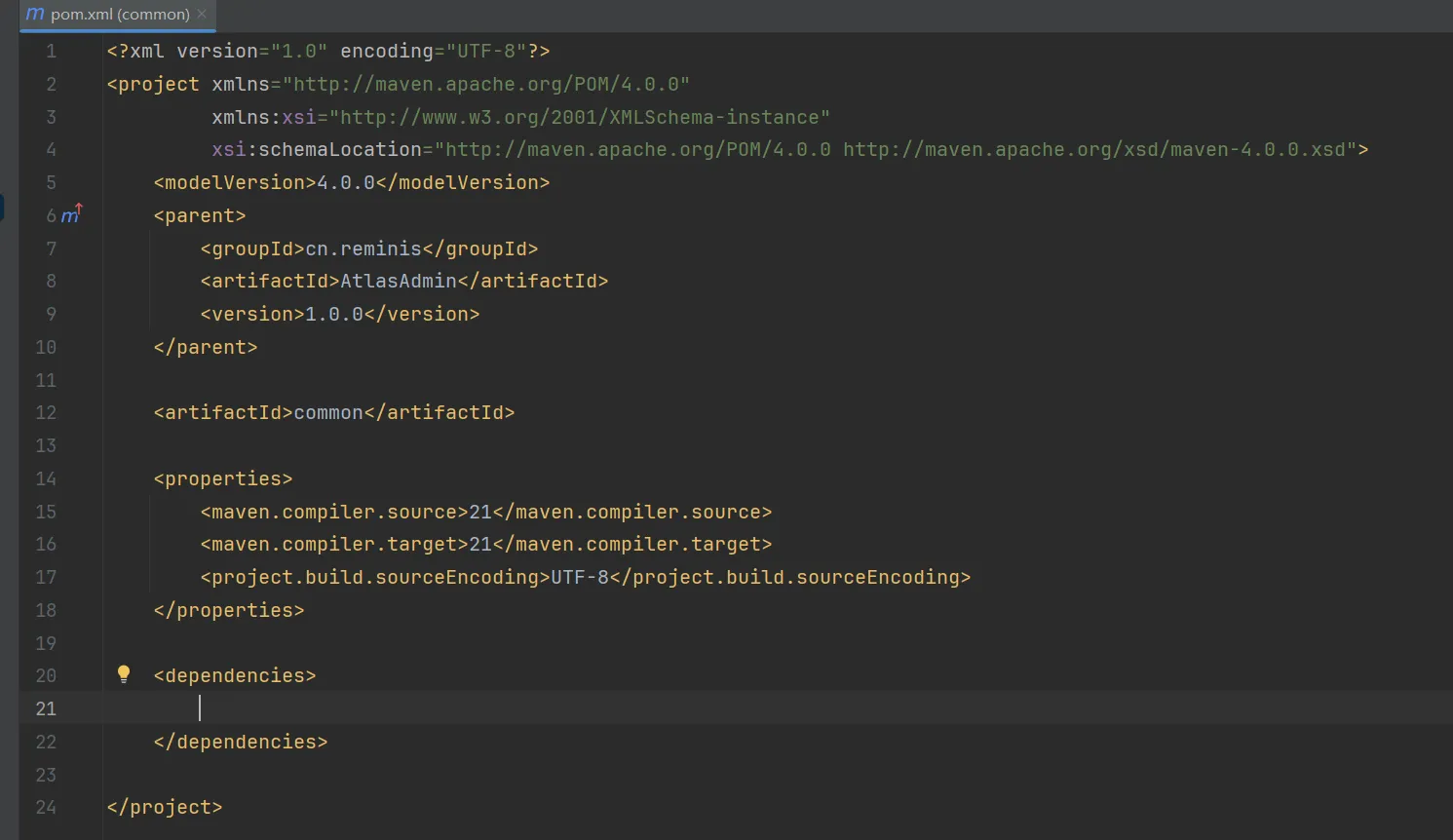Click line number 21 in the gutter
Viewport: 1453px width, 840px height.
tap(46, 708)
